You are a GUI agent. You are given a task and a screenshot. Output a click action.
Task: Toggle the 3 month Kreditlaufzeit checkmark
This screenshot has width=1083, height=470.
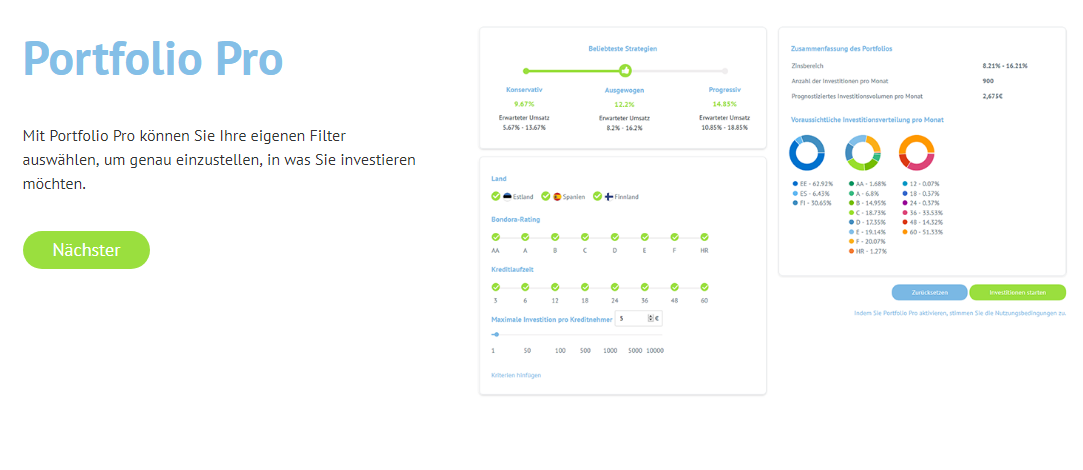click(495, 287)
